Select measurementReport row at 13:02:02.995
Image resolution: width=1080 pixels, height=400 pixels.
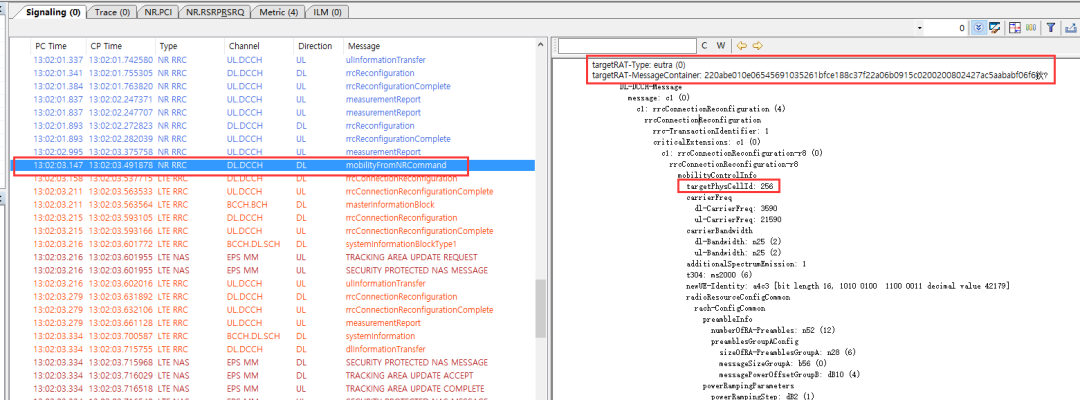point(273,152)
